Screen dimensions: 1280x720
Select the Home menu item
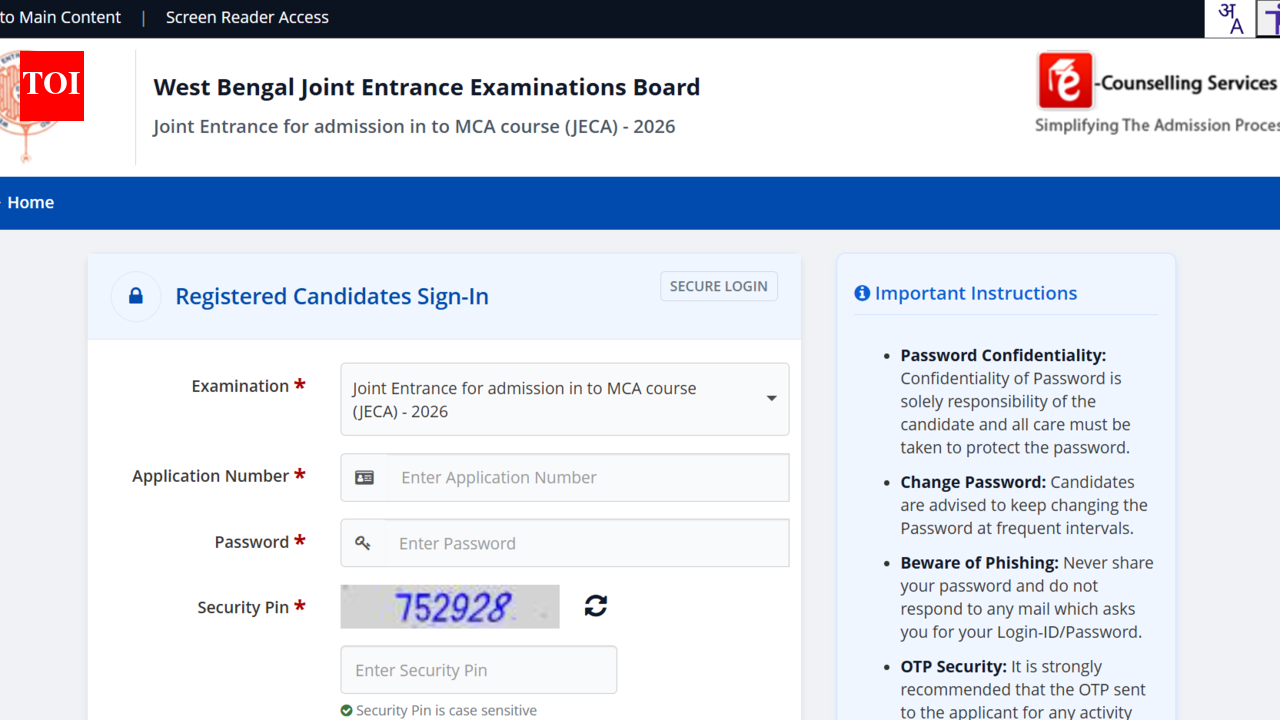point(31,202)
